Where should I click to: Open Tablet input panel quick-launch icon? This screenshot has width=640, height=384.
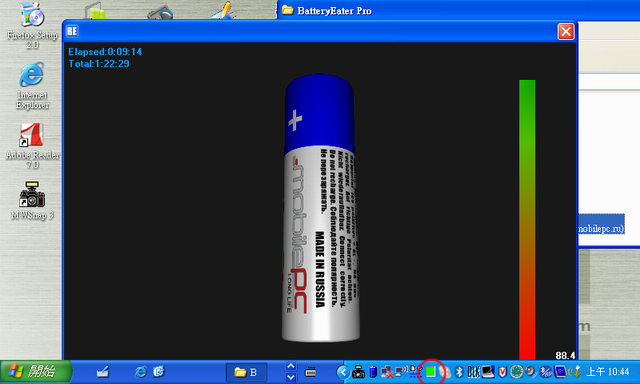(102, 372)
